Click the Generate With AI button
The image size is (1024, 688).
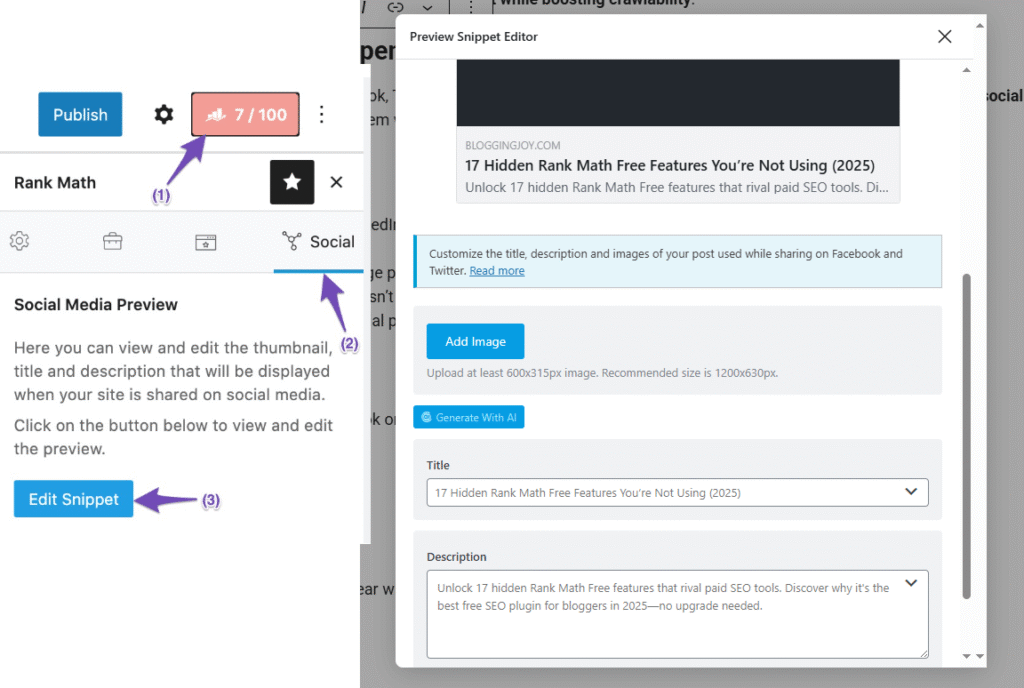469,417
